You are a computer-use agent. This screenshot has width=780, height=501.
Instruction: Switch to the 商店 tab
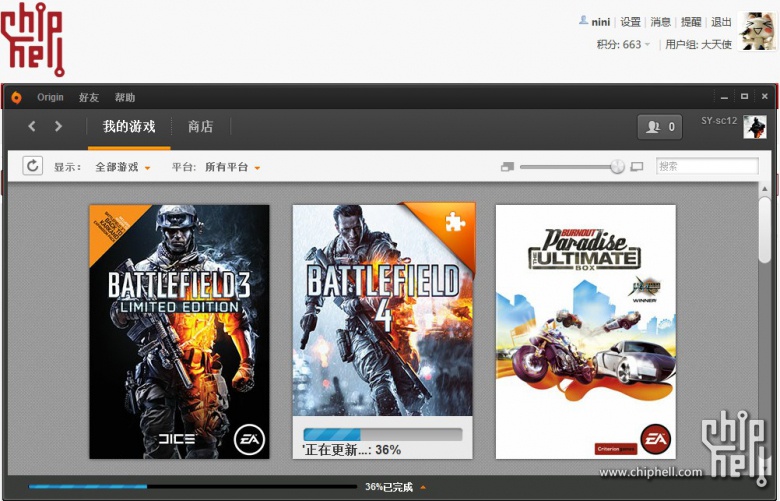200,126
